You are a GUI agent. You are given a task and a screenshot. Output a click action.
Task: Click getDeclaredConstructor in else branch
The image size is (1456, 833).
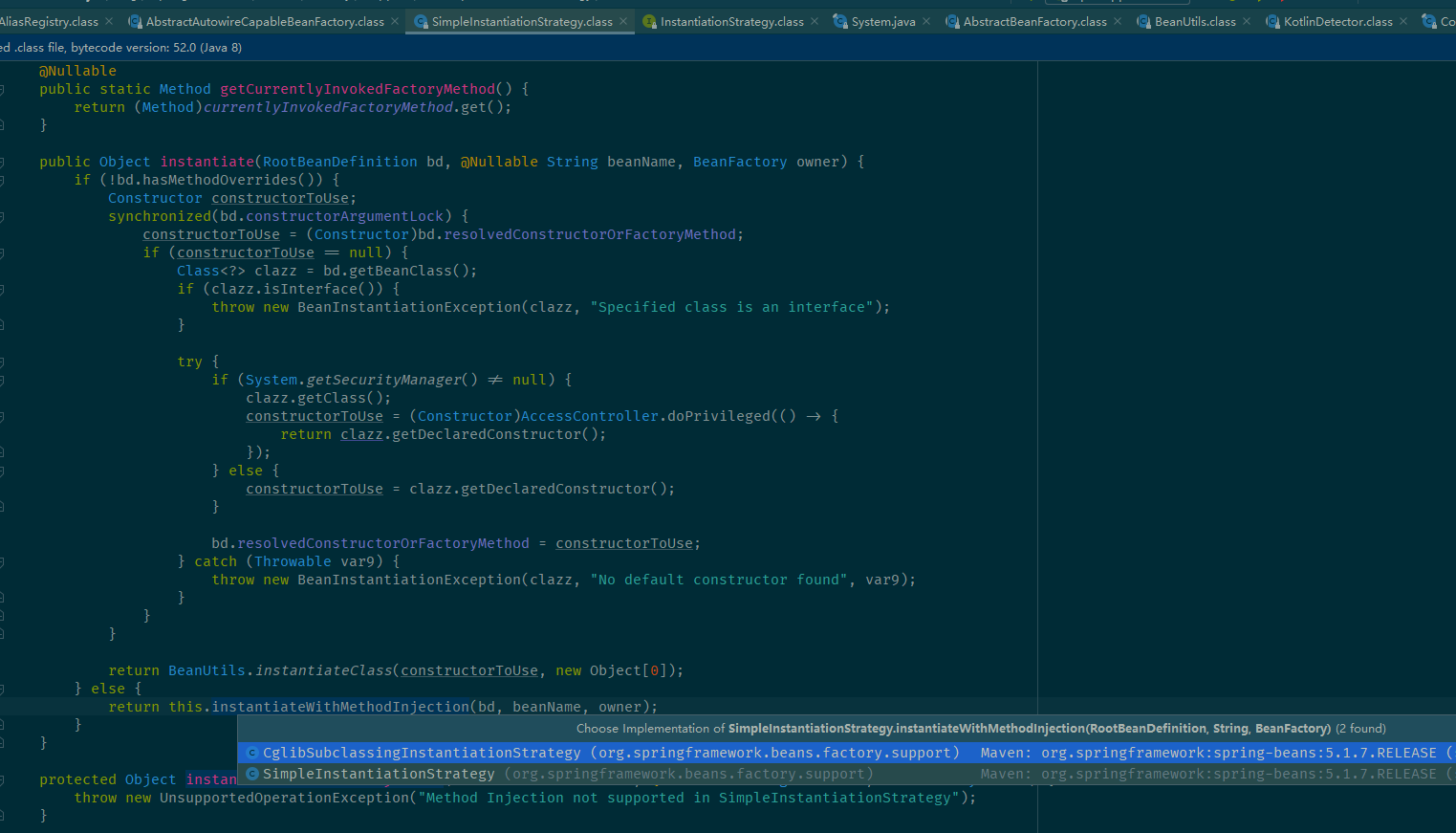(555, 489)
